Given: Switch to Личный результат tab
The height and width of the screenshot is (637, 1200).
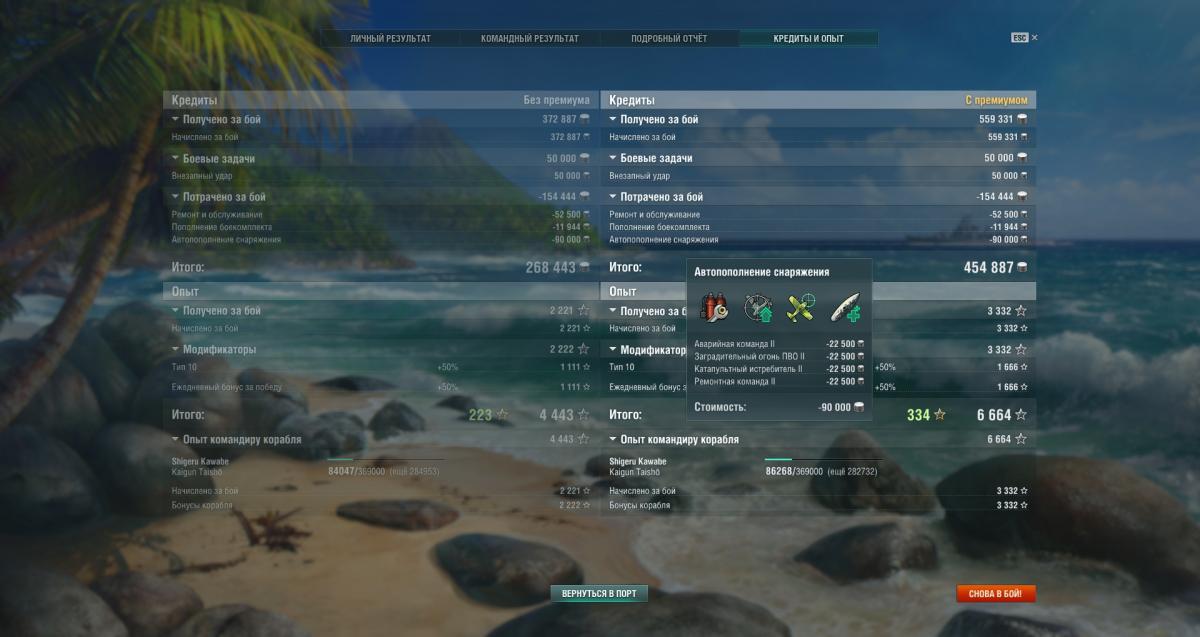Looking at the screenshot, I should (x=390, y=38).
